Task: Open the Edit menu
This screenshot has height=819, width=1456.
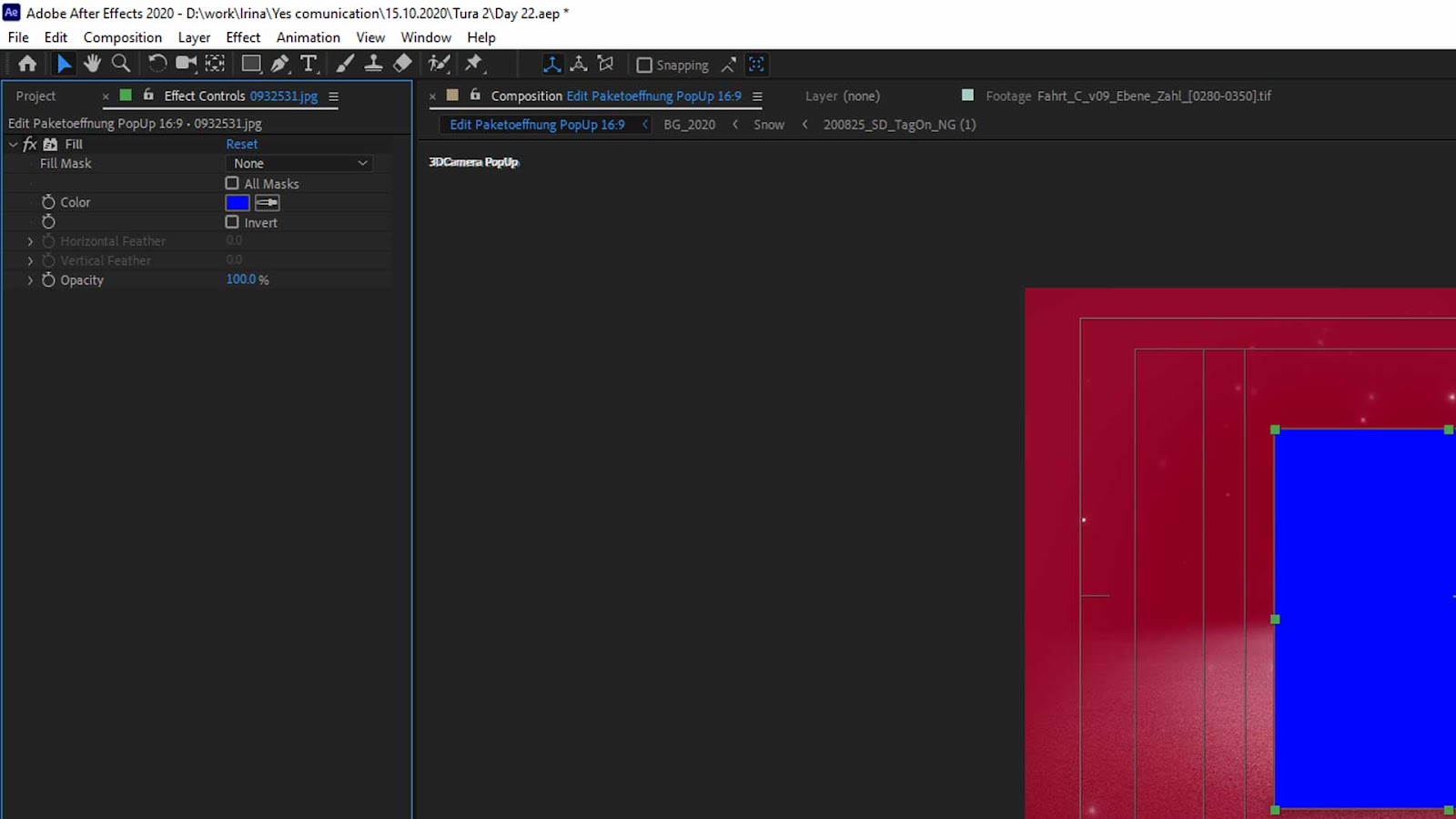Action: (x=56, y=37)
